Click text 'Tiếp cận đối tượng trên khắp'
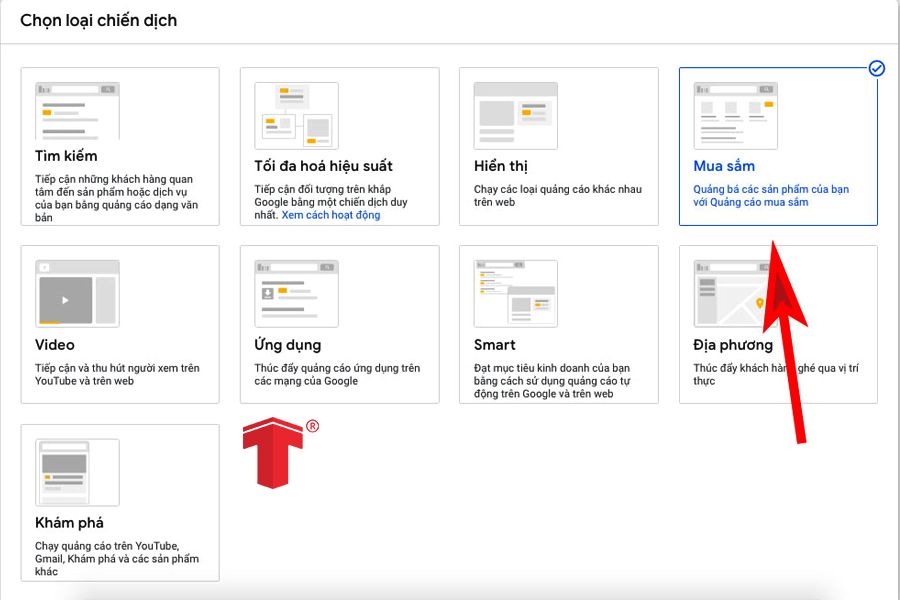The height and width of the screenshot is (600, 900). tap(323, 189)
